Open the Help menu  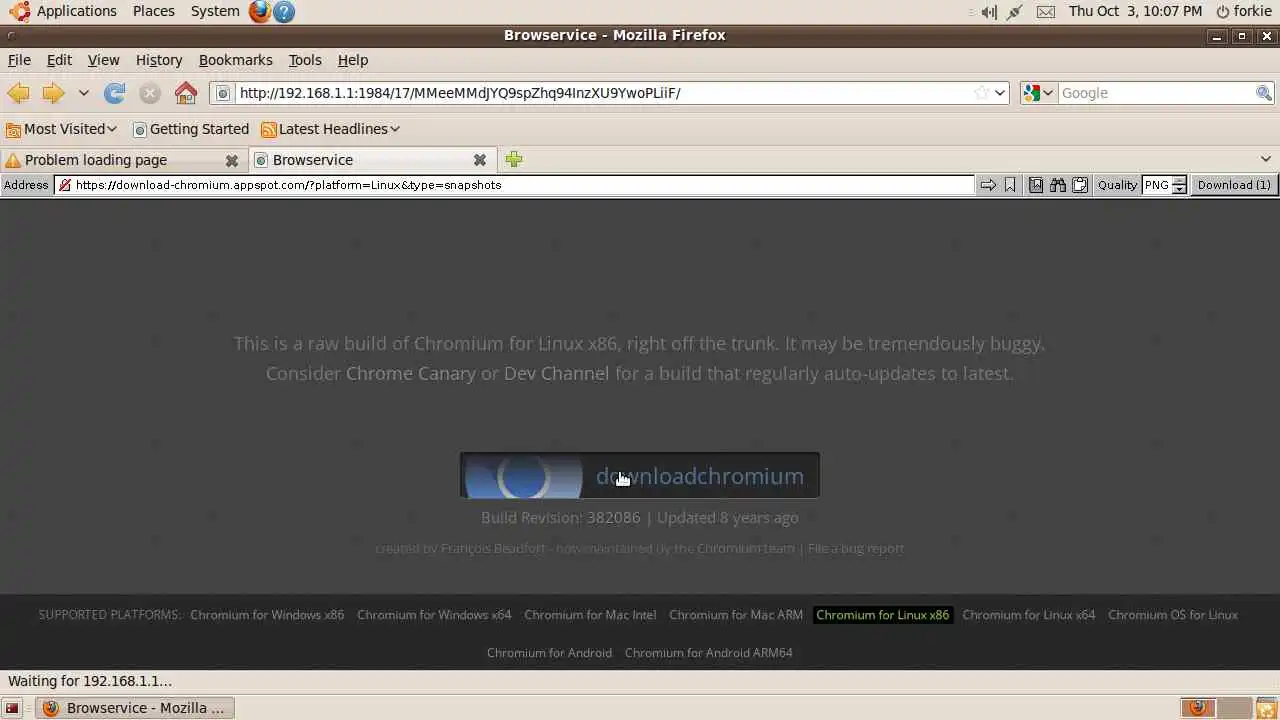(x=353, y=60)
